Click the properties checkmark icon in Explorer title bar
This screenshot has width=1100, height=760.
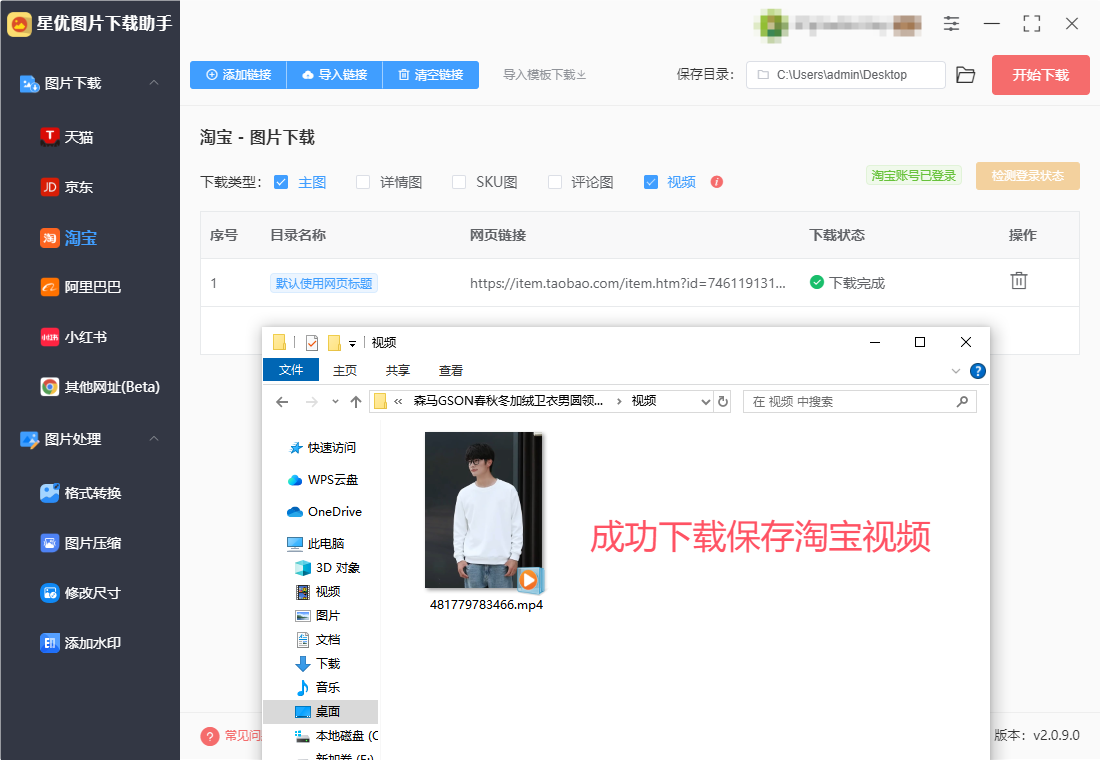[x=312, y=342]
